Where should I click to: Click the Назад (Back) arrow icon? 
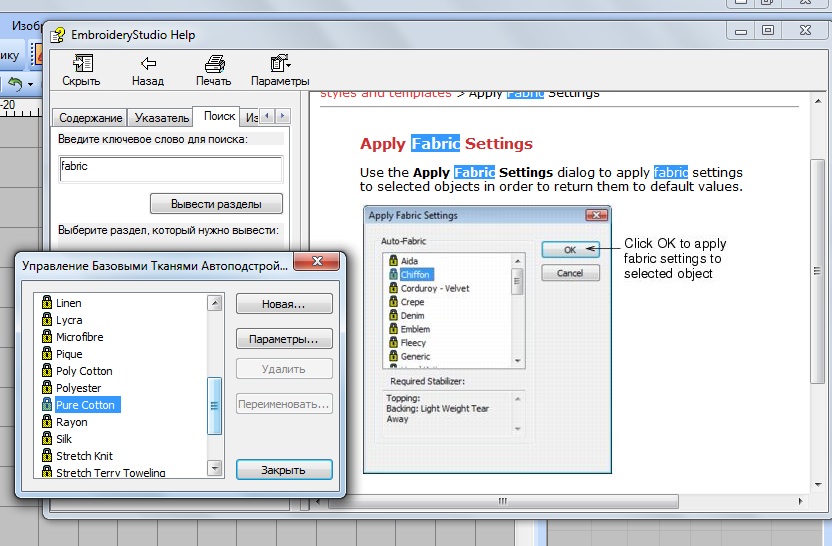click(x=147, y=63)
